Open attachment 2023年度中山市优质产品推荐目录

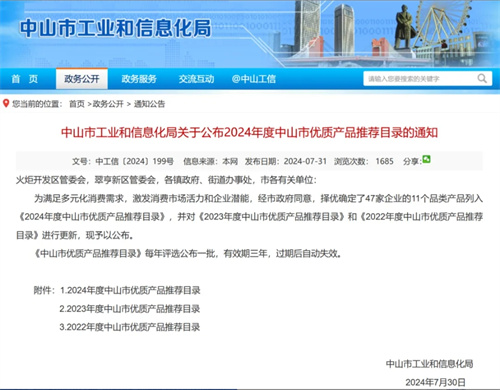(x=130, y=309)
